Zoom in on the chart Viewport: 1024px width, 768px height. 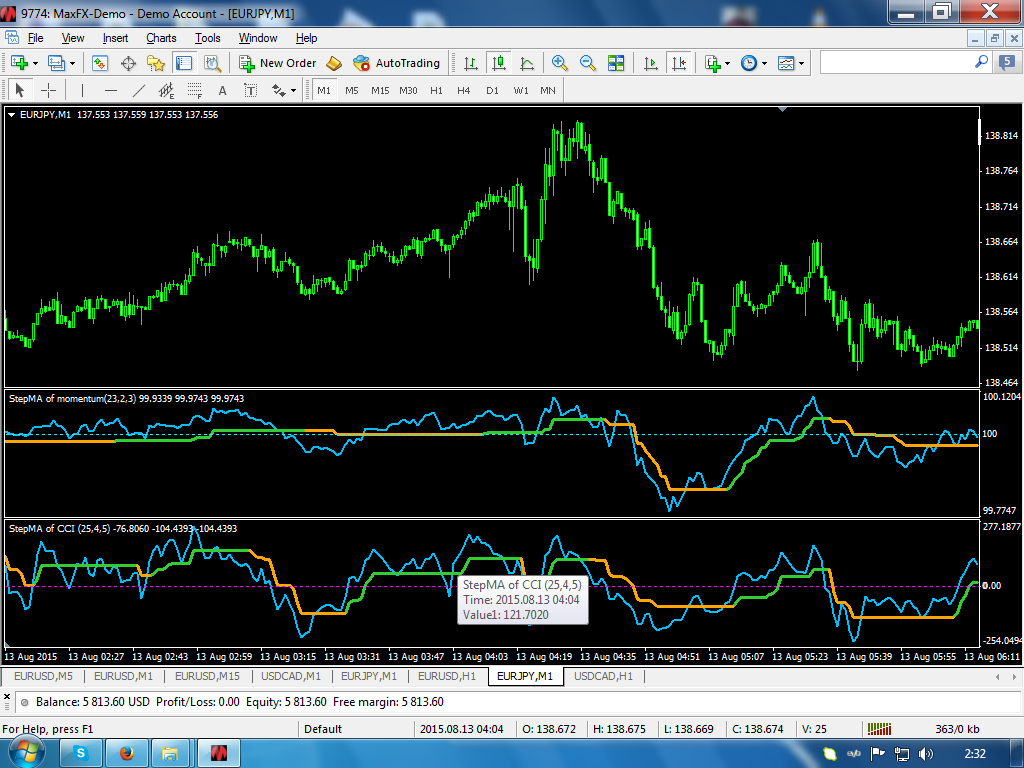(x=559, y=63)
